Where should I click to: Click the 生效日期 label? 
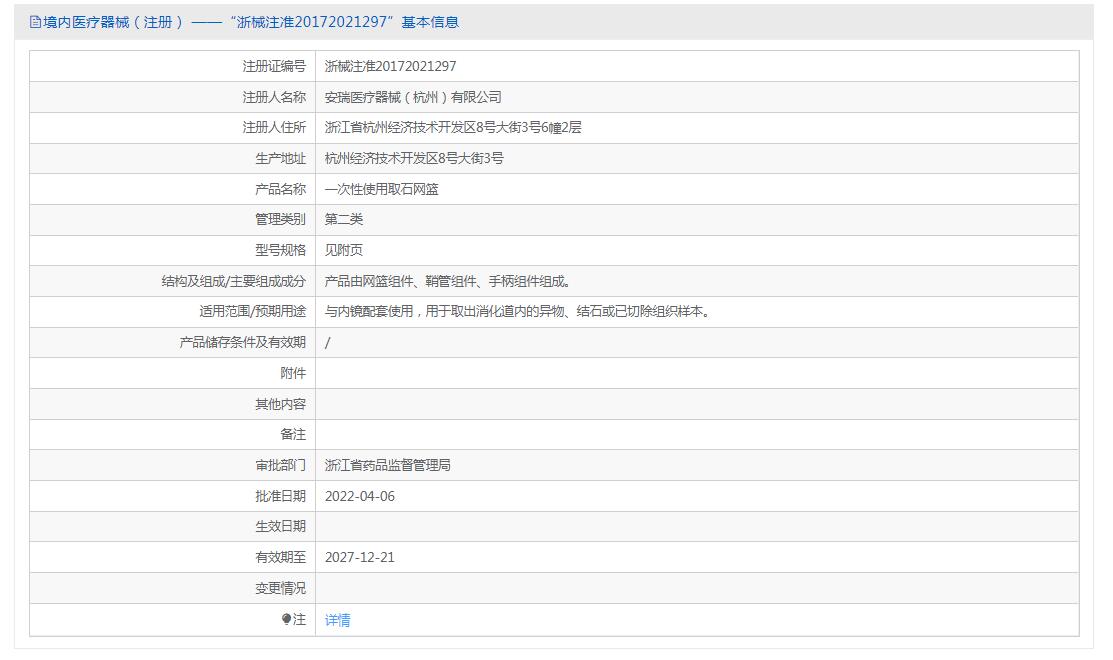[280, 527]
